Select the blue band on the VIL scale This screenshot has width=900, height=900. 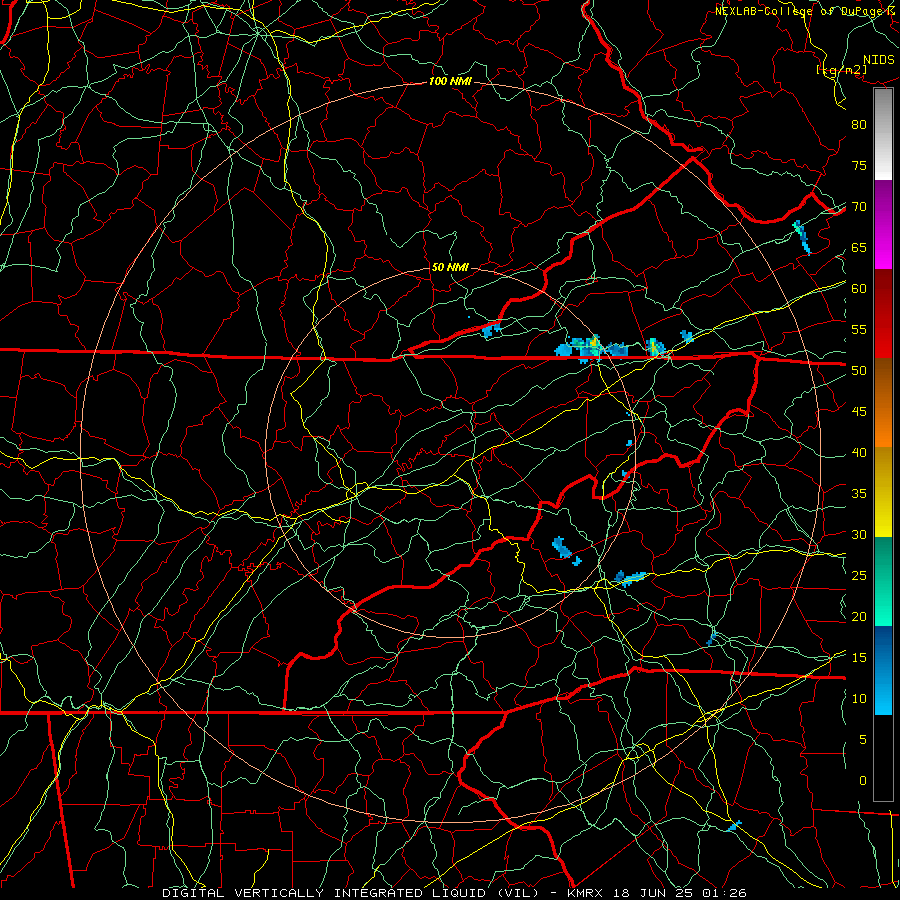click(883, 670)
